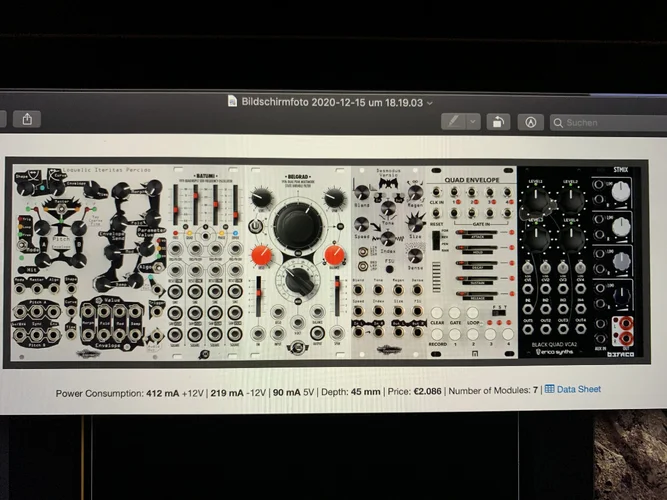The height and width of the screenshot is (500, 667).
Task: Click the magnifier icon in search field
Action: click(558, 123)
